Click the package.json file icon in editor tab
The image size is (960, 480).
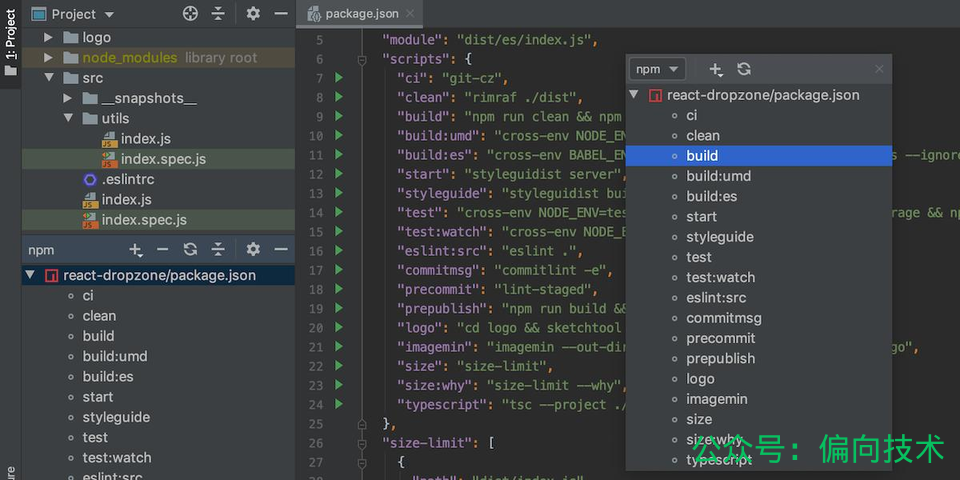pyautogui.click(x=313, y=13)
